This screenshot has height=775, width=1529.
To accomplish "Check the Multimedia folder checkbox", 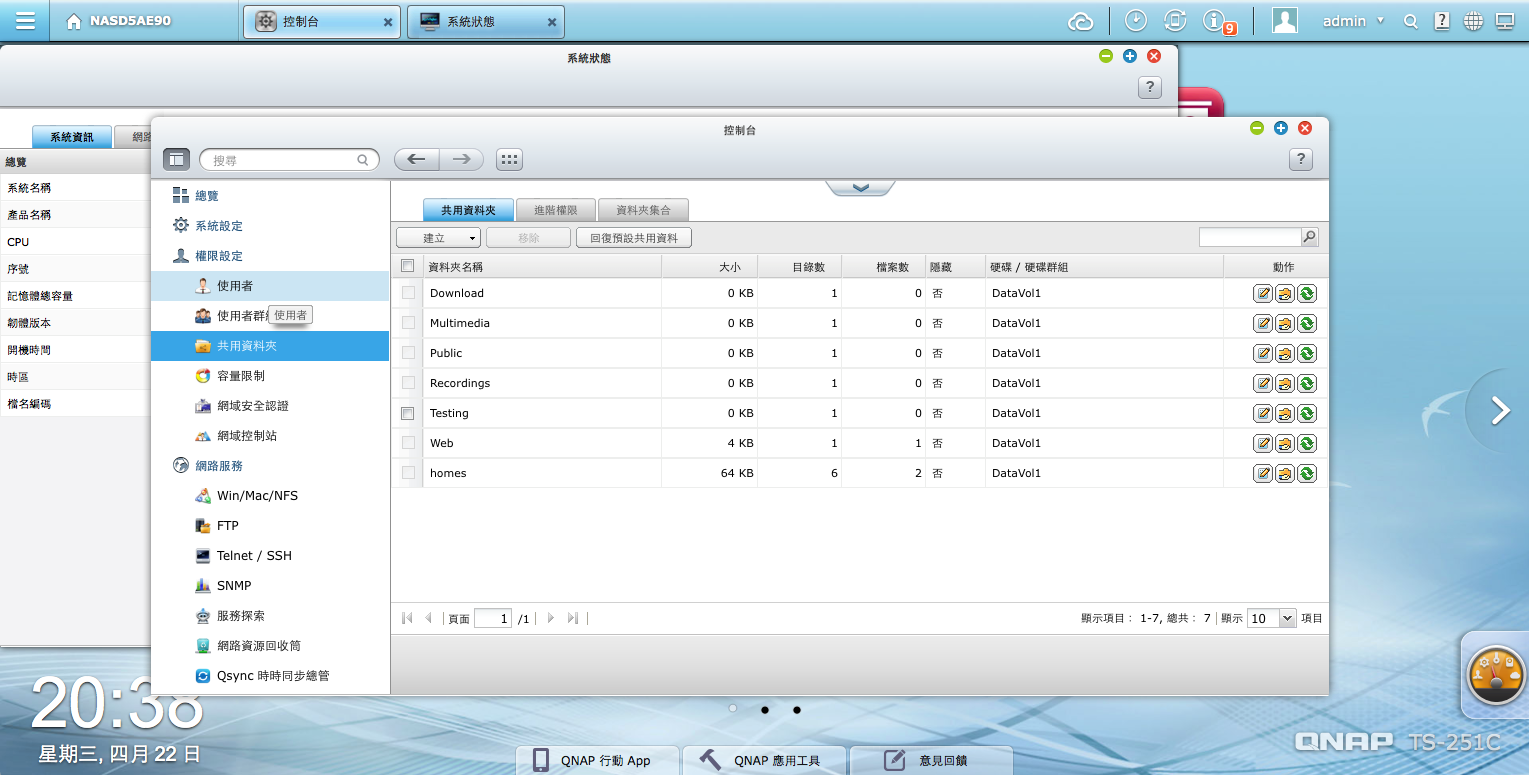I will click(x=407, y=323).
